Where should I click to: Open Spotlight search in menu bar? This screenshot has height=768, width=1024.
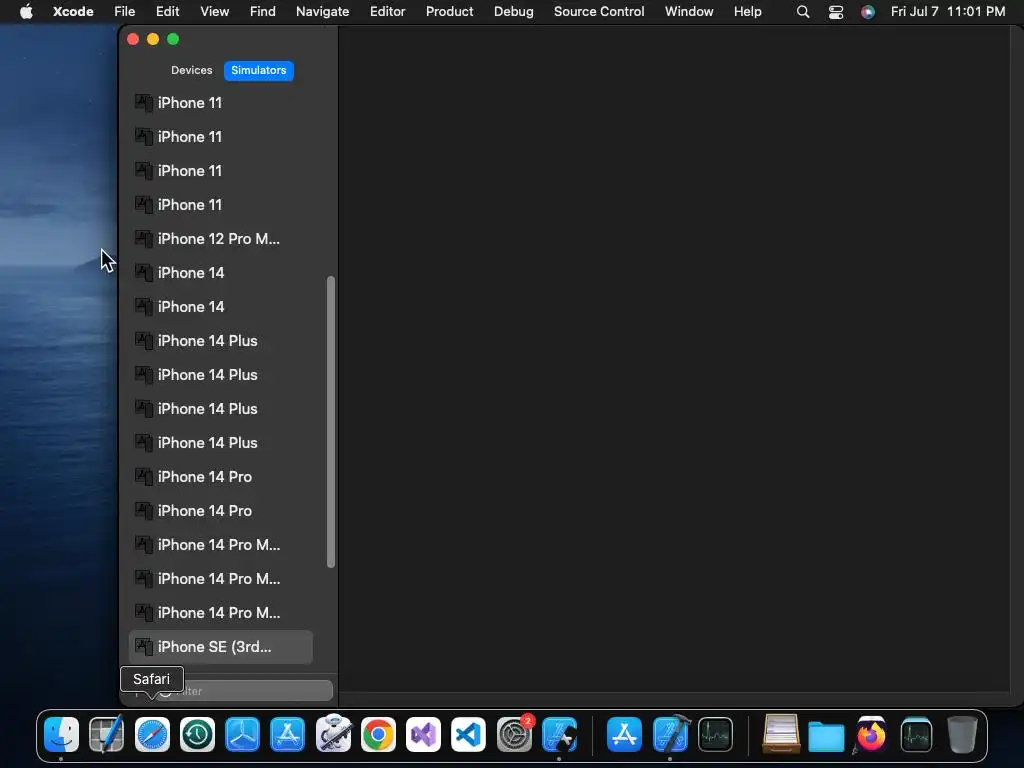(803, 12)
